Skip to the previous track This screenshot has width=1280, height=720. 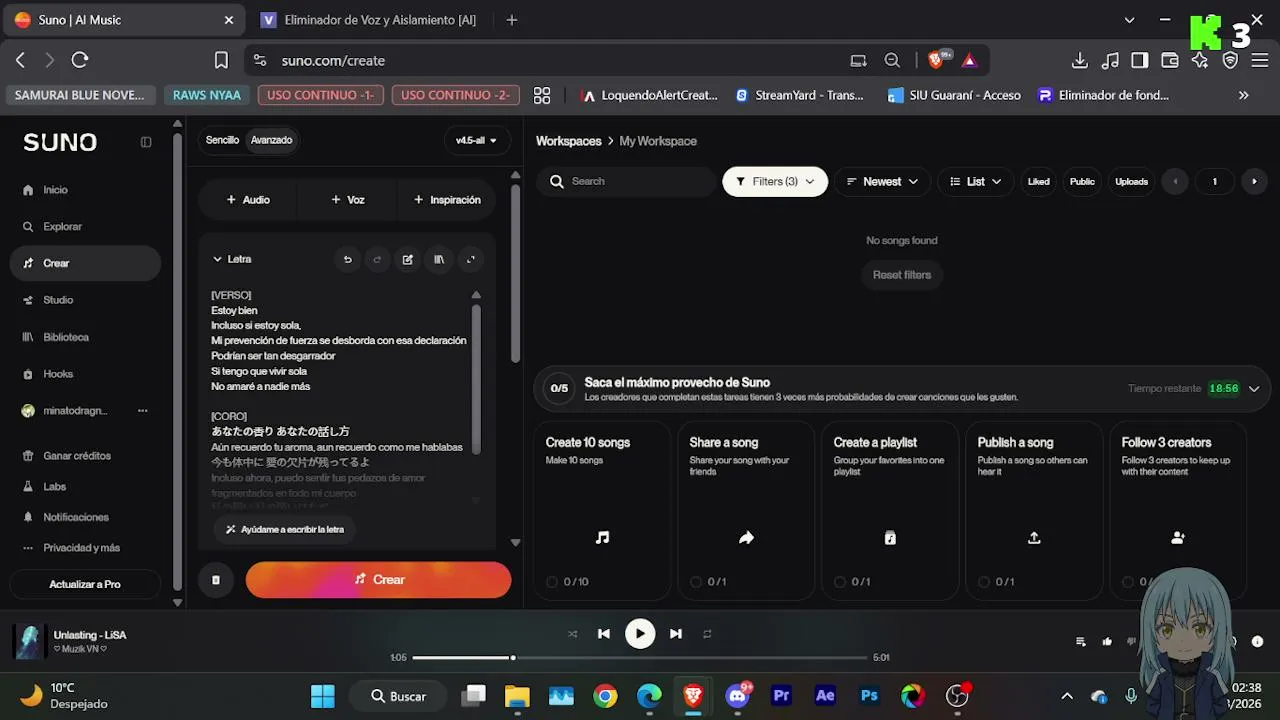[604, 633]
